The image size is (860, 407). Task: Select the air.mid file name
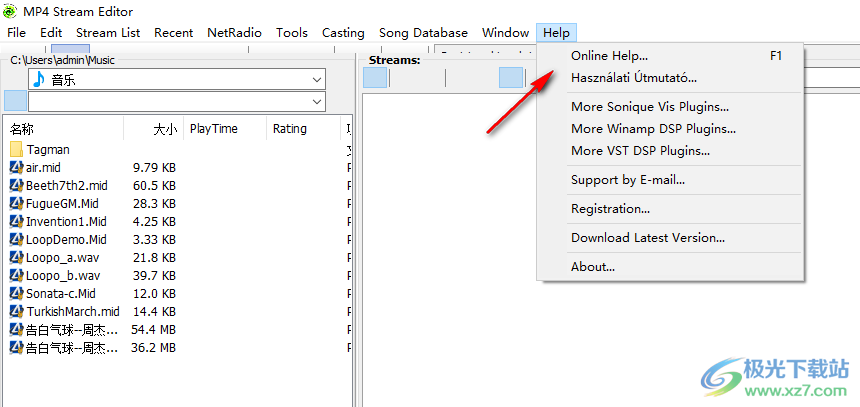(43, 167)
